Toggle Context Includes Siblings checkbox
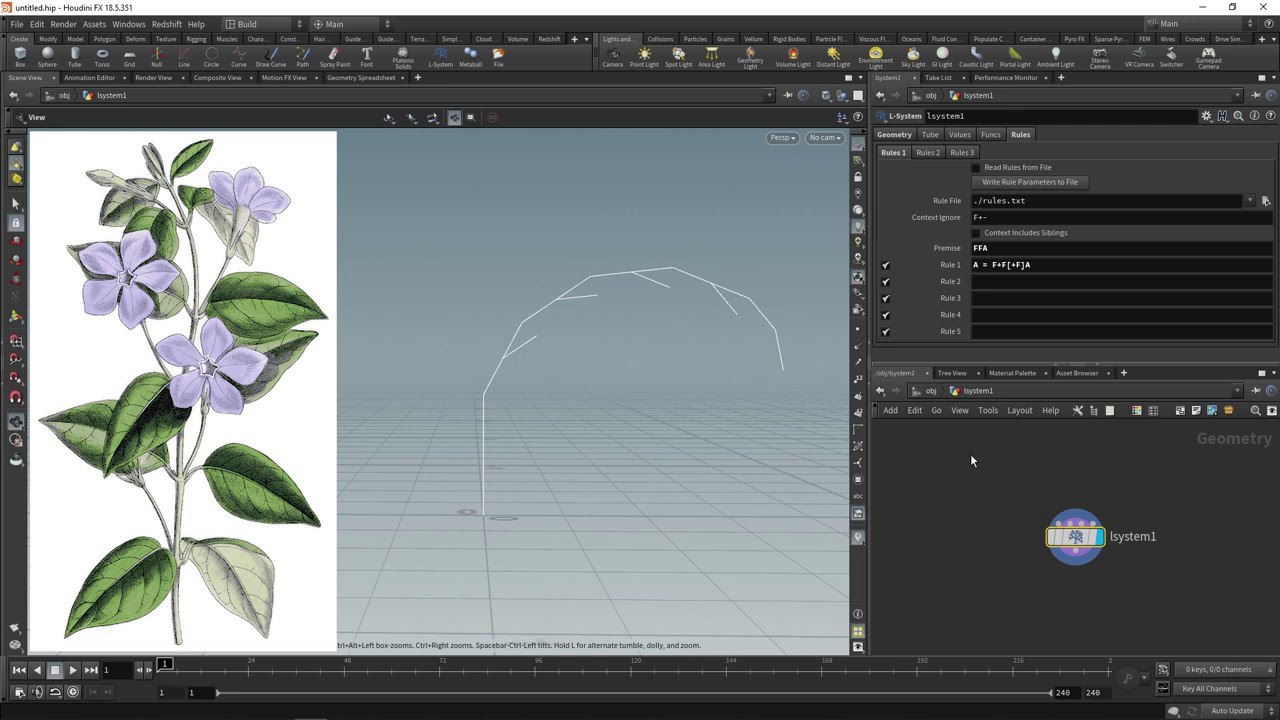Image resolution: width=1280 pixels, height=720 pixels. click(x=976, y=233)
